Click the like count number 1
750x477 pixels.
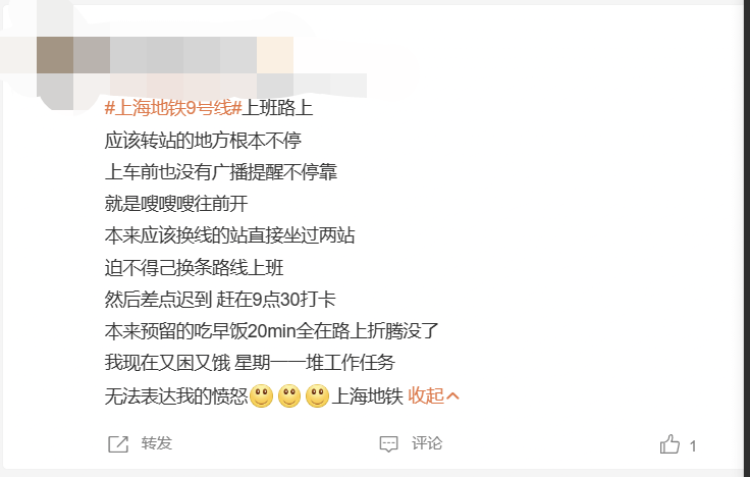tap(693, 446)
